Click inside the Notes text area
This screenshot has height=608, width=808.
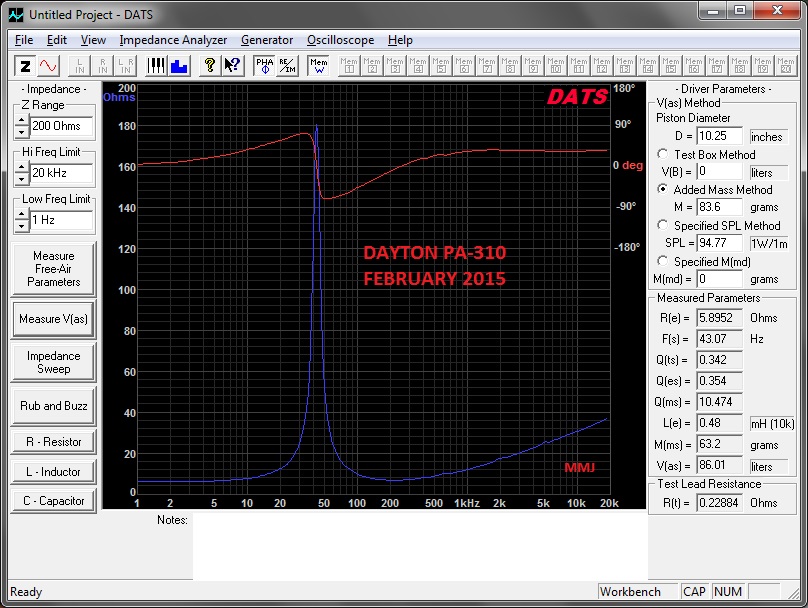[420, 547]
